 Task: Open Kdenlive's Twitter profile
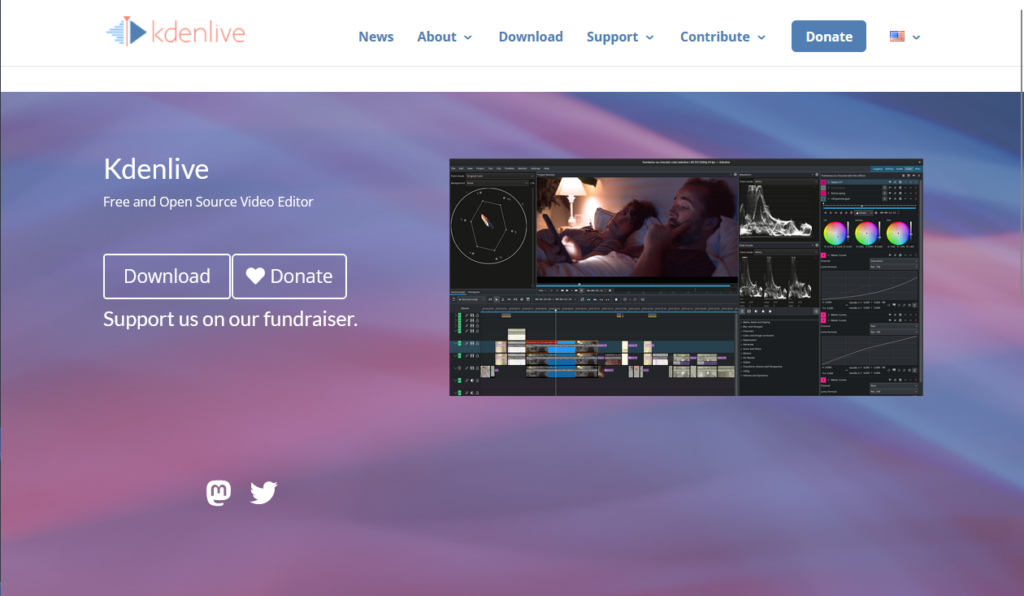pyautogui.click(x=264, y=493)
